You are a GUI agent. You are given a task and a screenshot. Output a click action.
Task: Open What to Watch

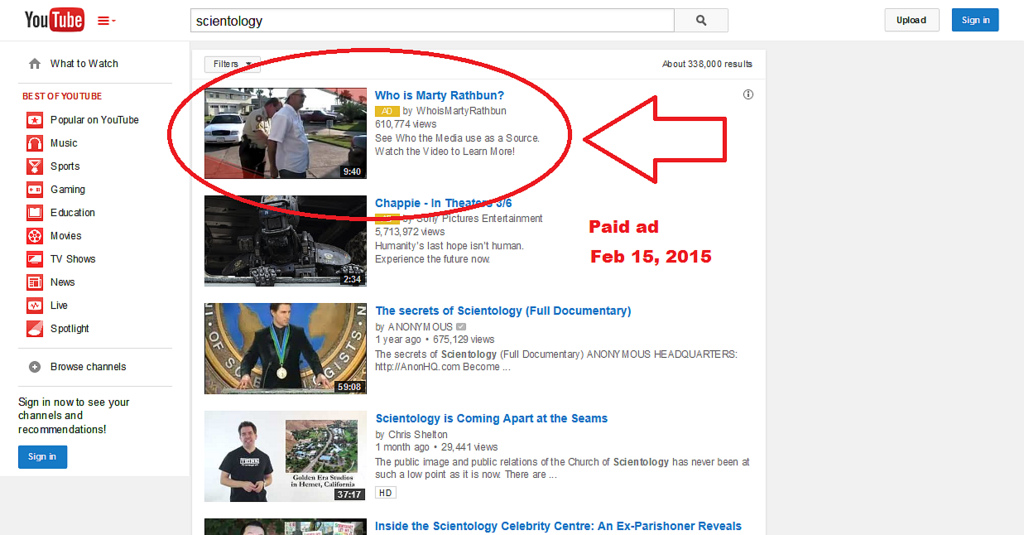point(84,63)
